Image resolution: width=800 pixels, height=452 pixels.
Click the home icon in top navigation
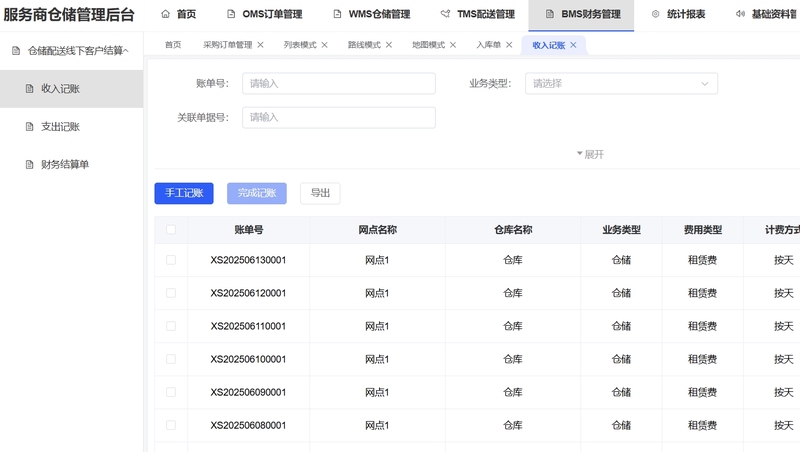[x=165, y=14]
